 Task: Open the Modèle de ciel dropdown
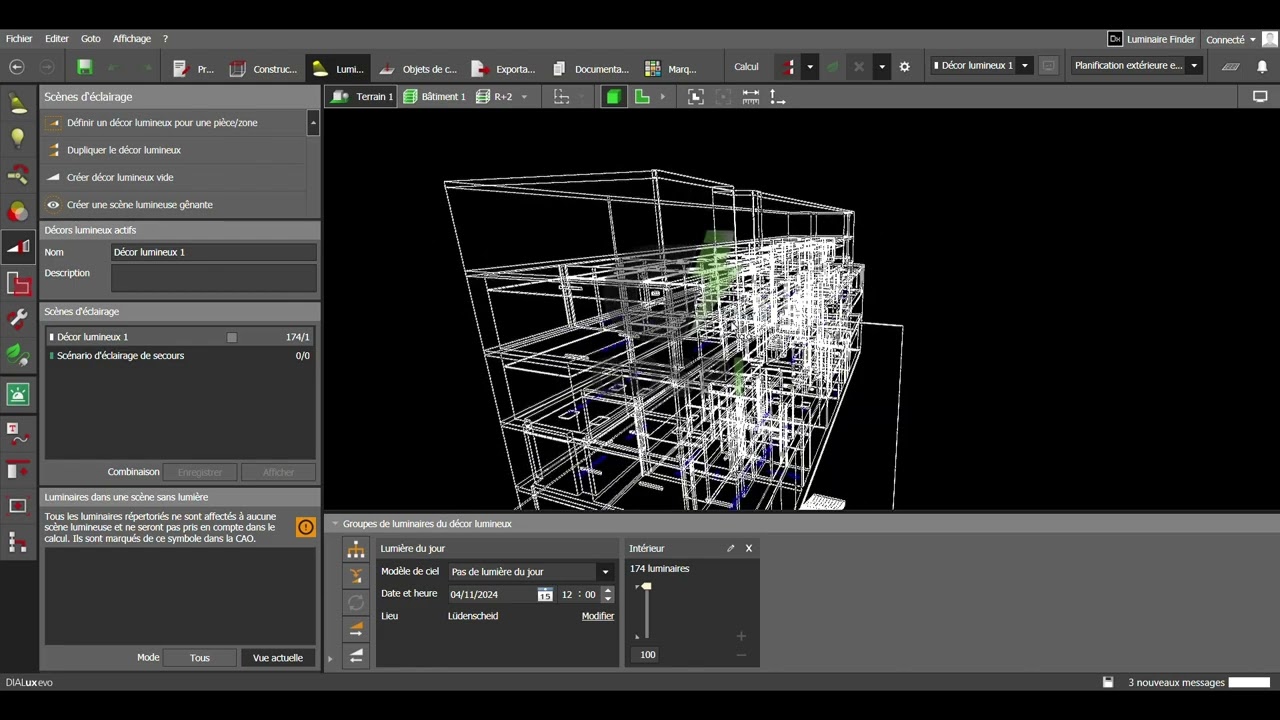(x=604, y=572)
